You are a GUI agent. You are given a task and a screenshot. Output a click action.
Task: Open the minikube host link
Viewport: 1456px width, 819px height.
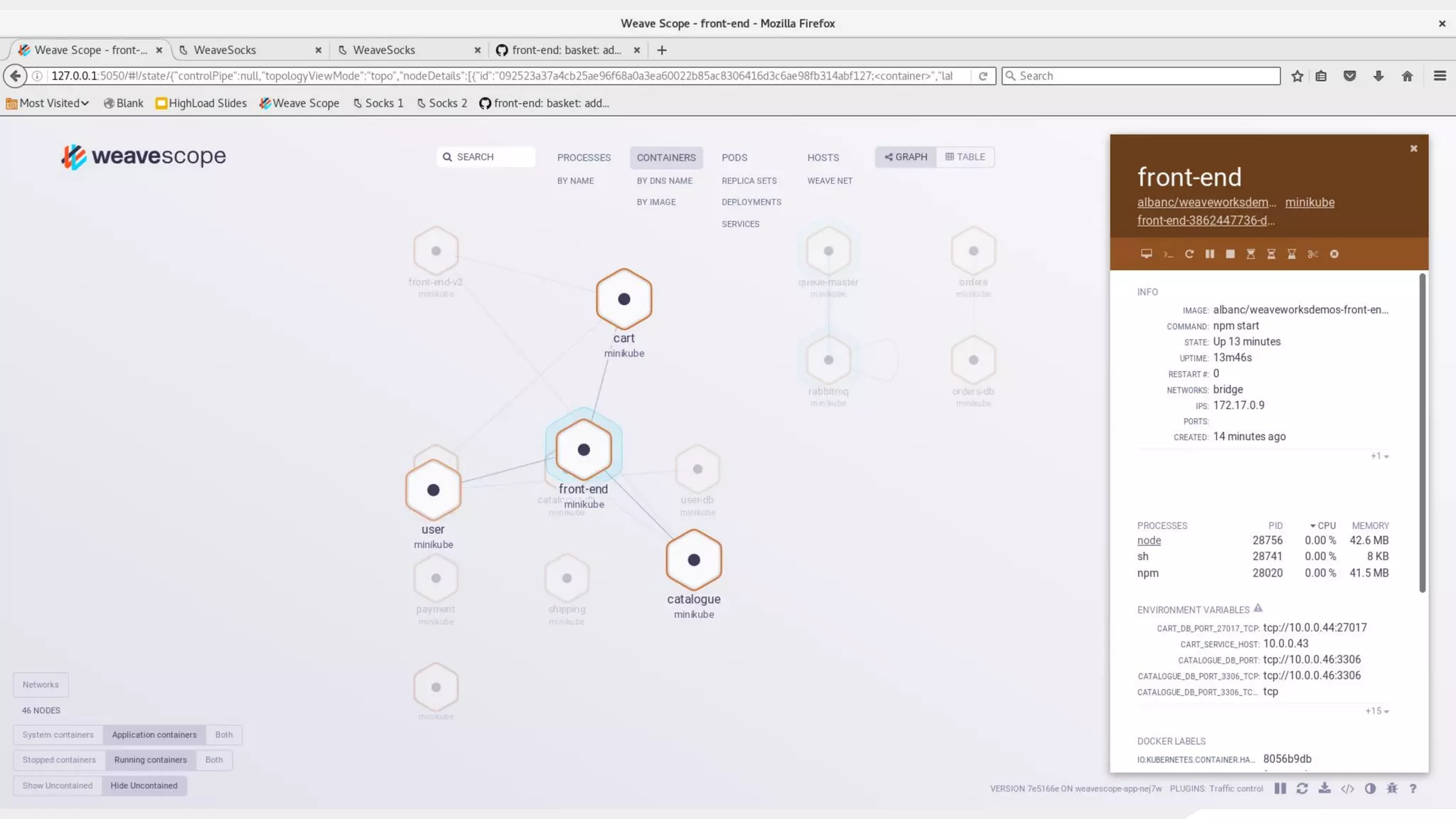[1310, 203]
